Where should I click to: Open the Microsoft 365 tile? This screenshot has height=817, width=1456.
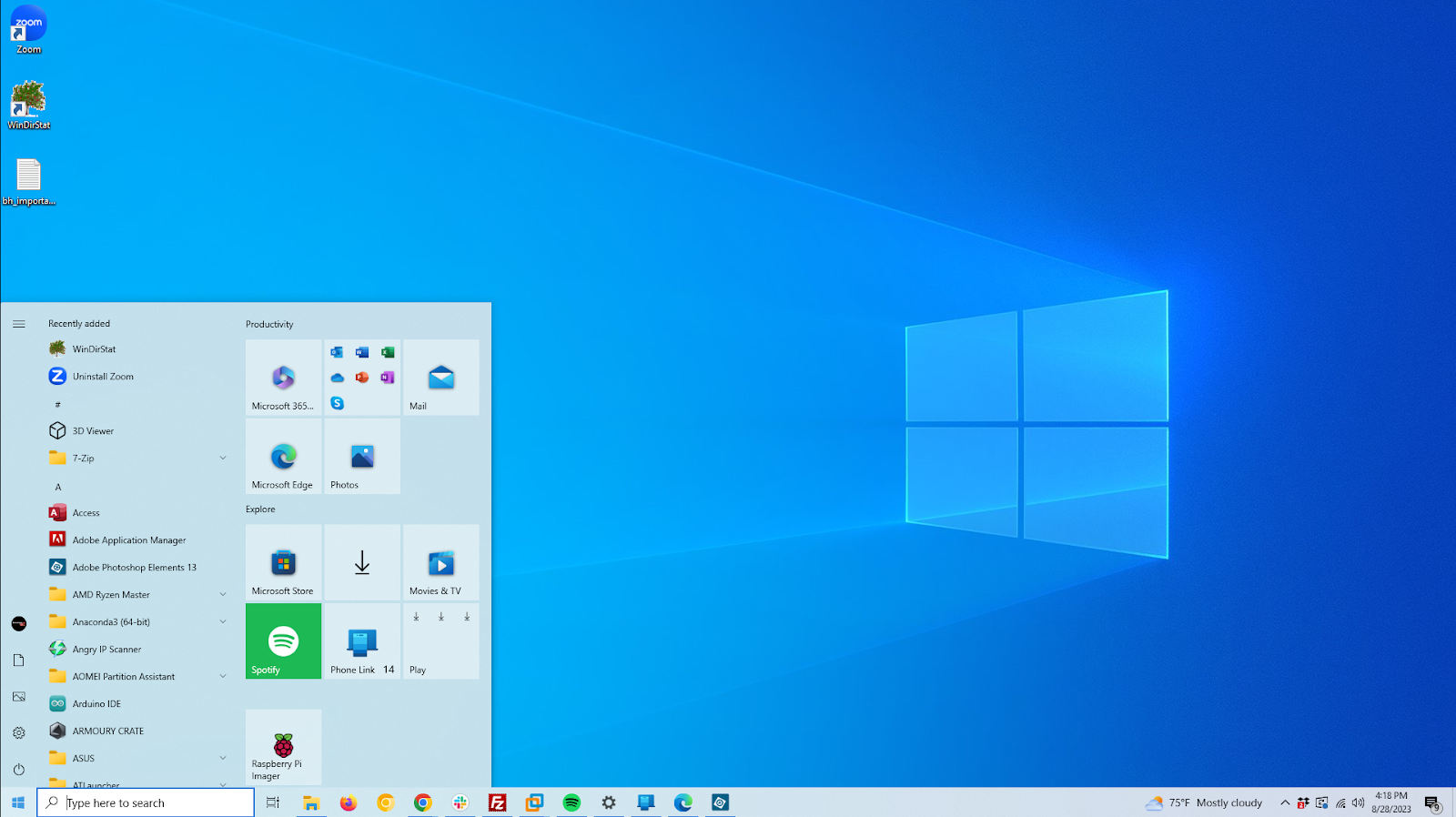[283, 378]
